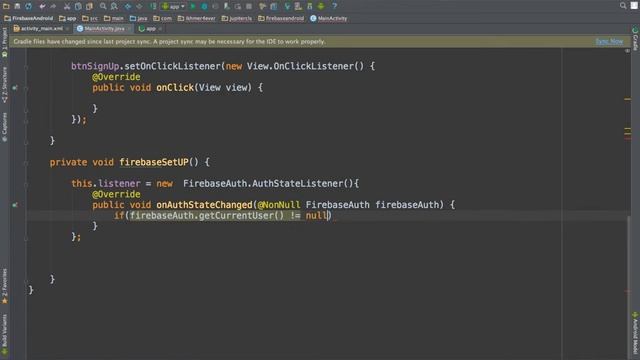
Task: Click the Stop icon in the toolbar
Action: [249, 6]
